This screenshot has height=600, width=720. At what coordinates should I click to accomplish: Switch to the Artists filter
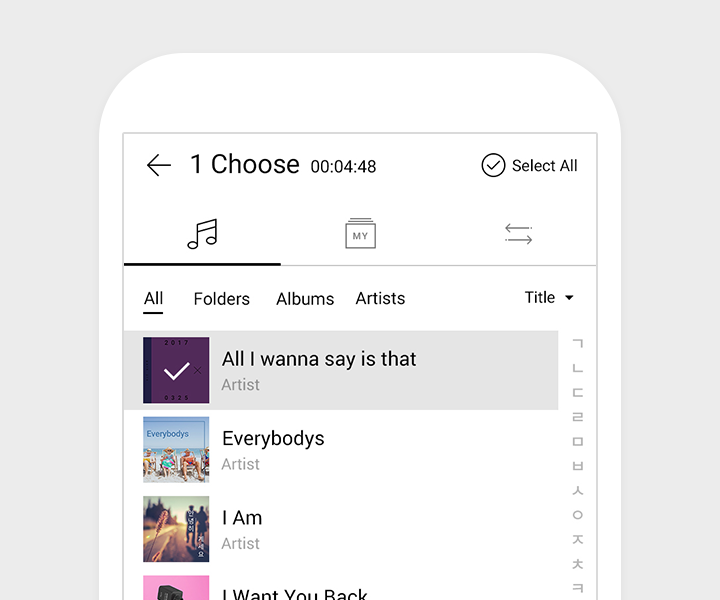click(x=380, y=299)
